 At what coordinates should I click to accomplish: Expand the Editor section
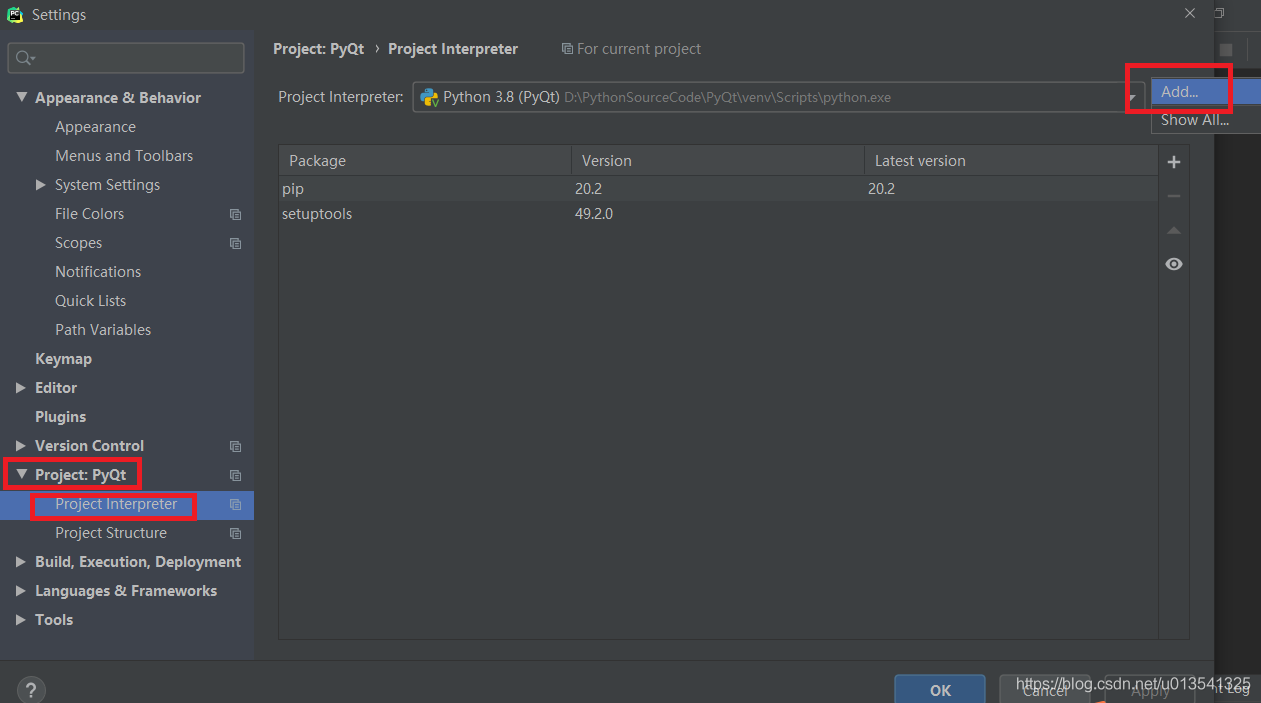[21, 387]
